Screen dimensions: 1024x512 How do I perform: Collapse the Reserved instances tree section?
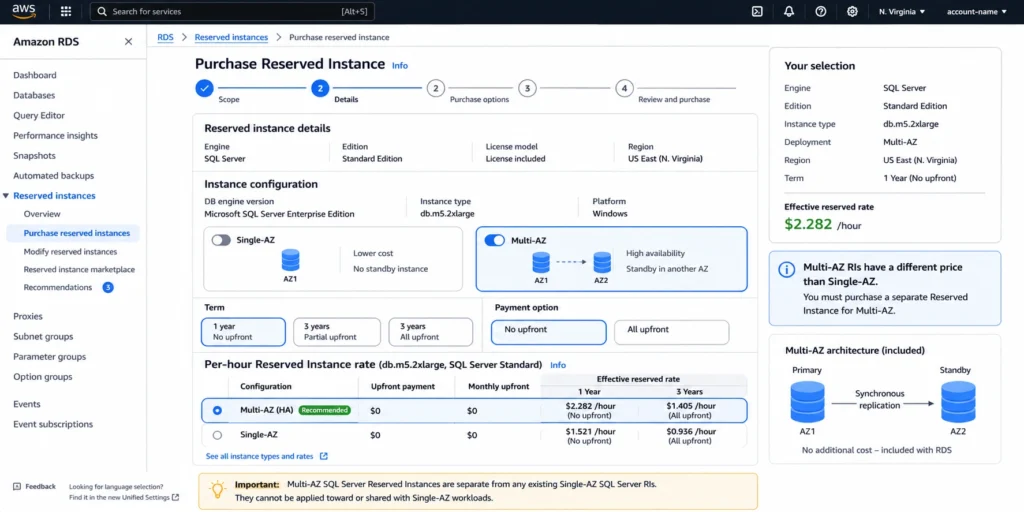coord(6,196)
